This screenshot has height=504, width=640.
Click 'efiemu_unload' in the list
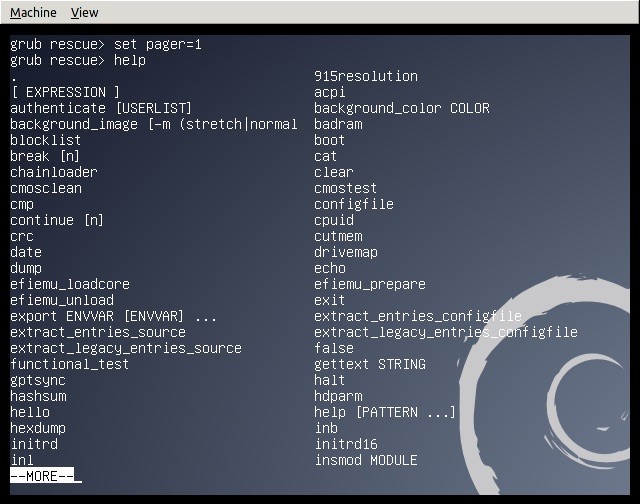pyautogui.click(x=62, y=300)
